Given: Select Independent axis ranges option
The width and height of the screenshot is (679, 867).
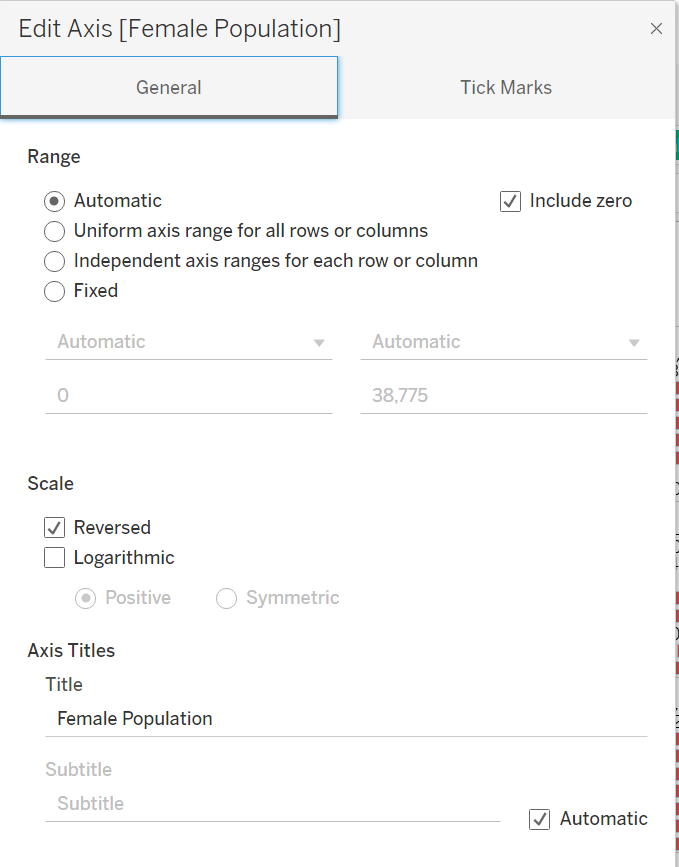Looking at the screenshot, I should pos(55,262).
